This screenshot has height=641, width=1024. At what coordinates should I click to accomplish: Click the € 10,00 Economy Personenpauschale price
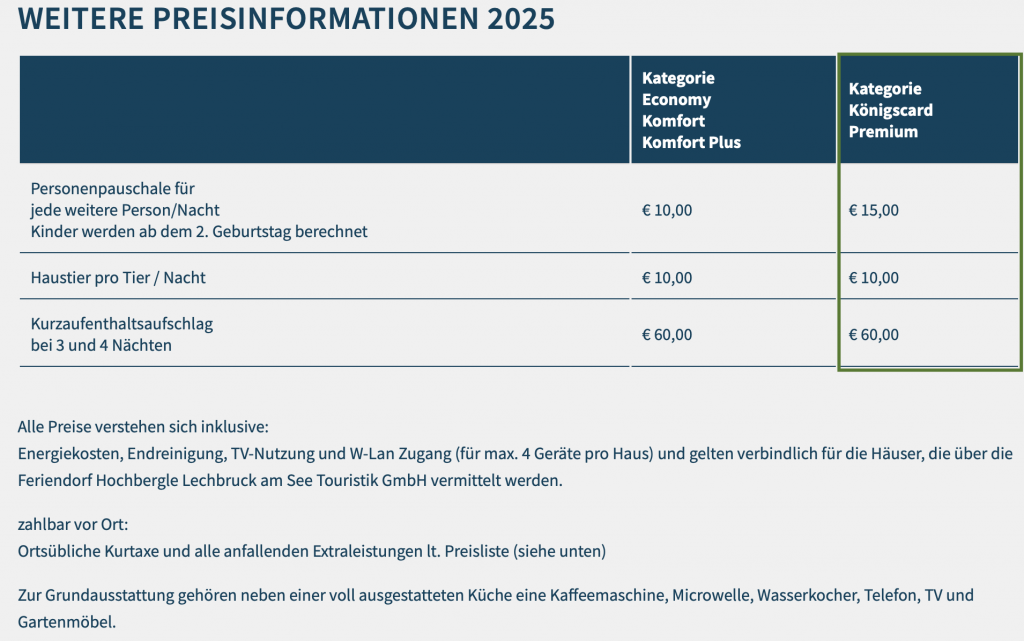click(x=667, y=210)
